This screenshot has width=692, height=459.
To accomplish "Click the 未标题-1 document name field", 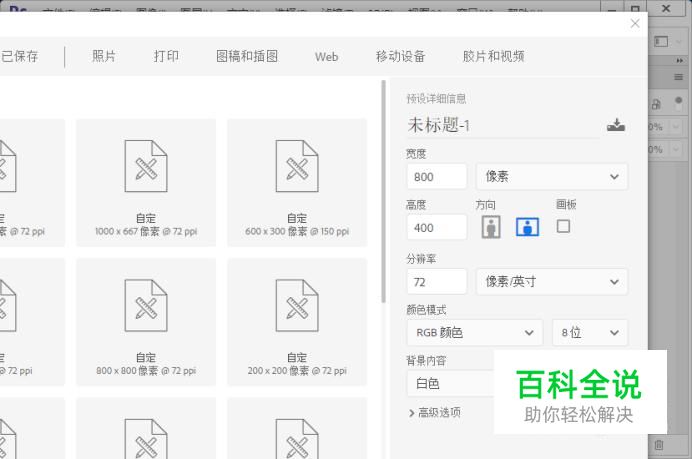I will (503, 125).
